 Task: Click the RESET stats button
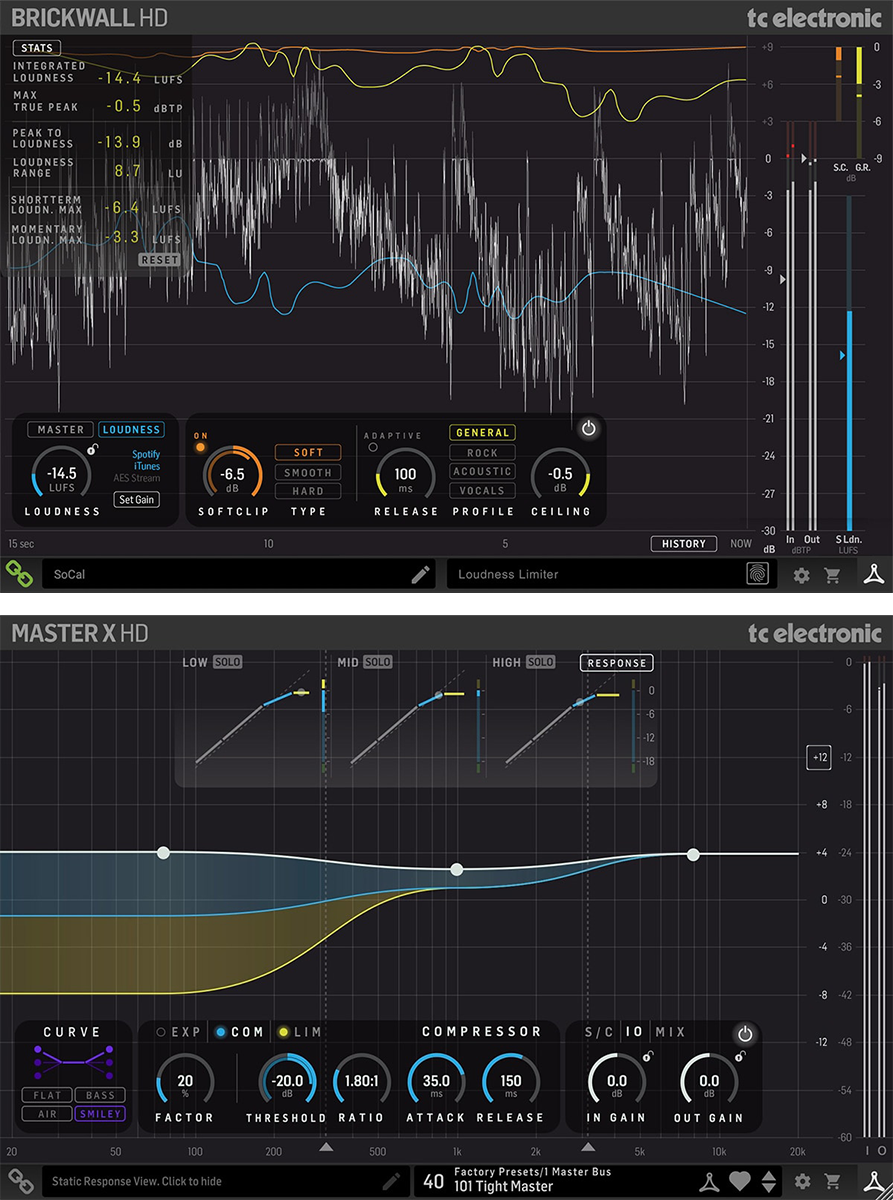(159, 260)
